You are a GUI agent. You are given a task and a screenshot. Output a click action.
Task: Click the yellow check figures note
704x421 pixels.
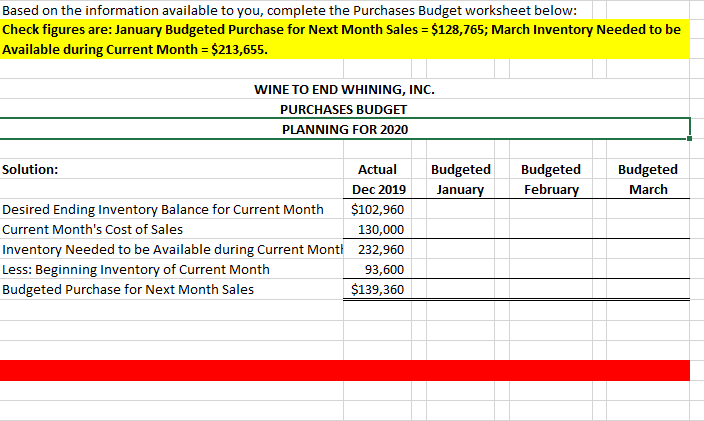tap(345, 39)
